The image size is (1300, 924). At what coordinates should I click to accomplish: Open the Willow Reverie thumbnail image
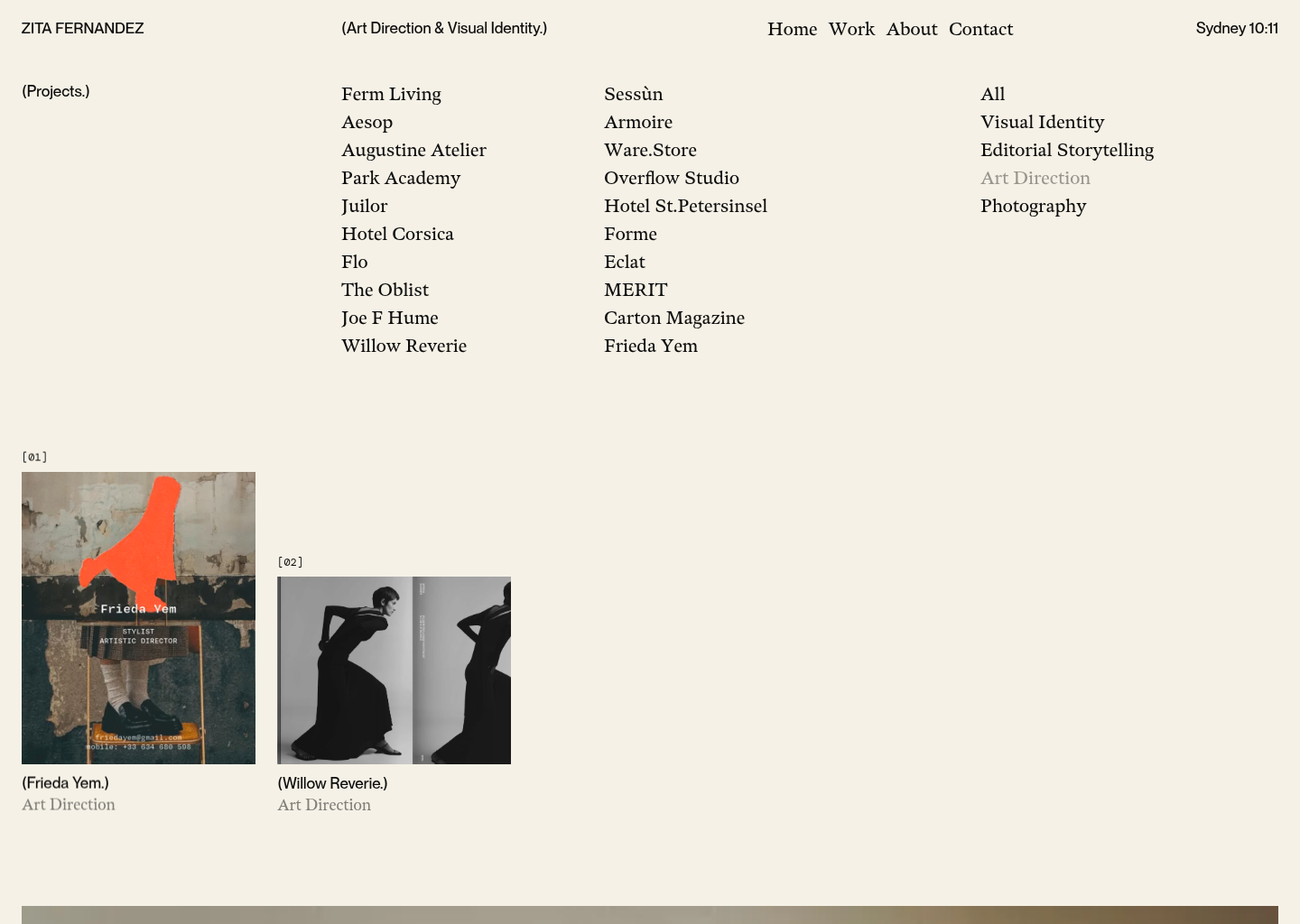click(x=394, y=670)
